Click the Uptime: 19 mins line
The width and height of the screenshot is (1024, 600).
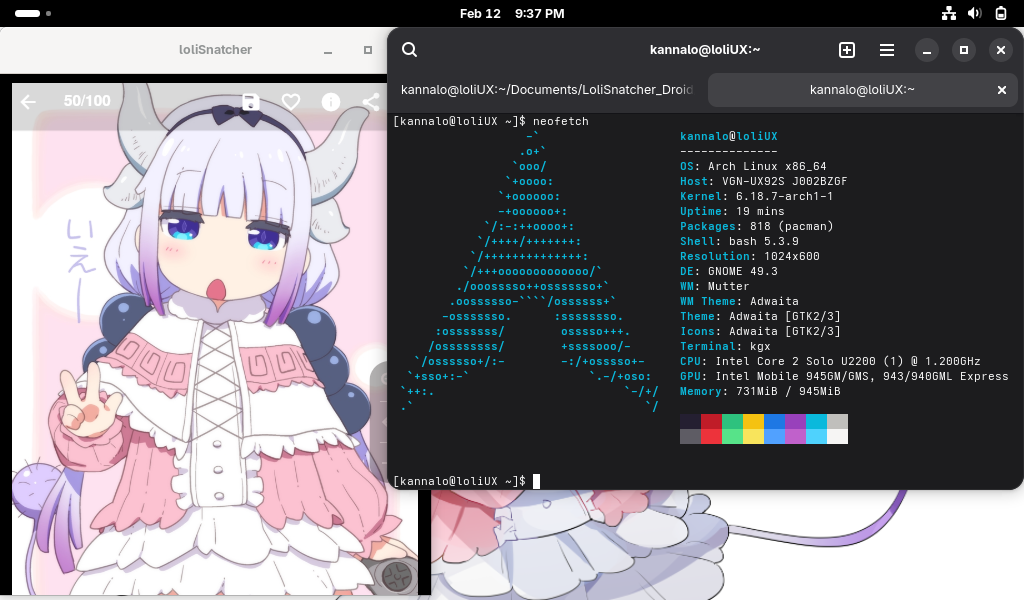click(732, 211)
